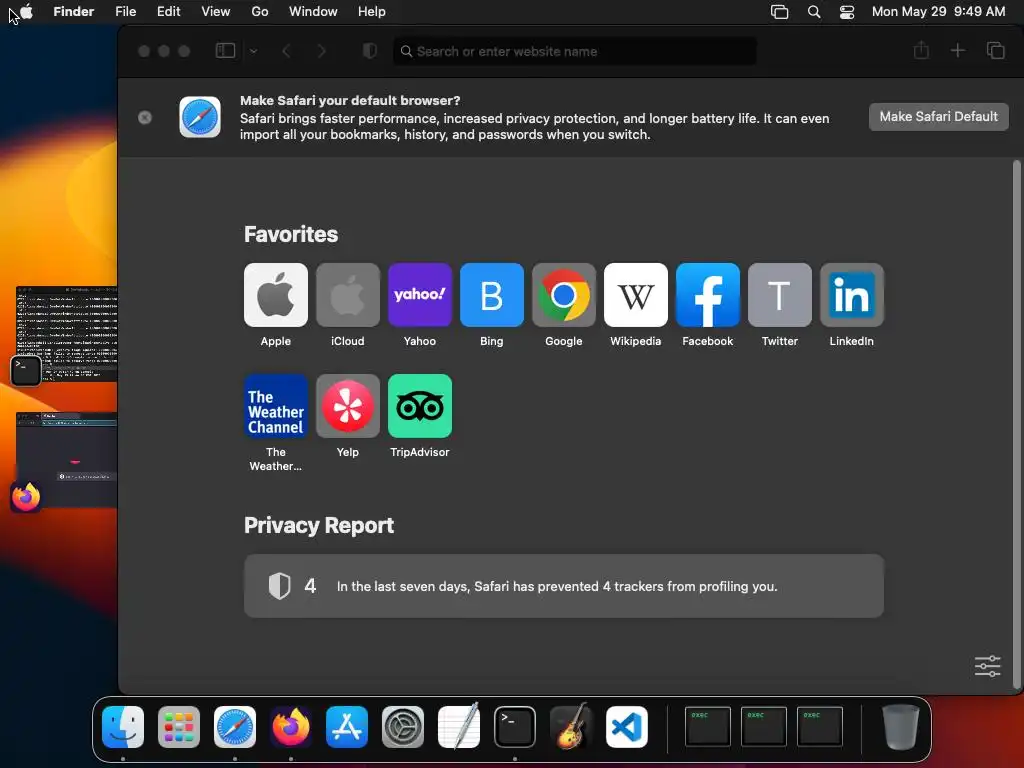Image resolution: width=1024 pixels, height=768 pixels.
Task: Open Safari from the Dock
Action: point(235,727)
